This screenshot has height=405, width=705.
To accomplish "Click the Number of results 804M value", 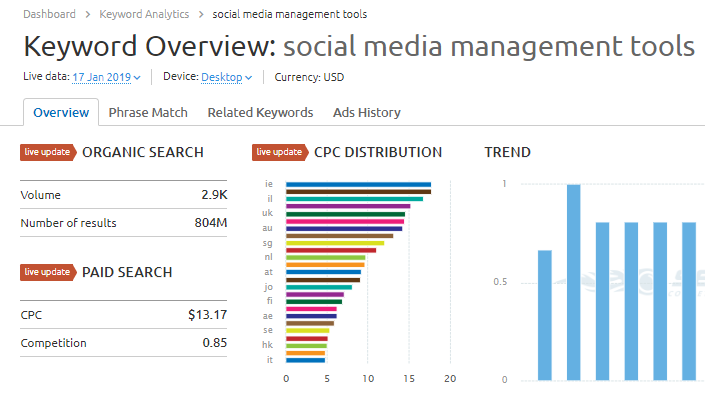I will 210,223.
